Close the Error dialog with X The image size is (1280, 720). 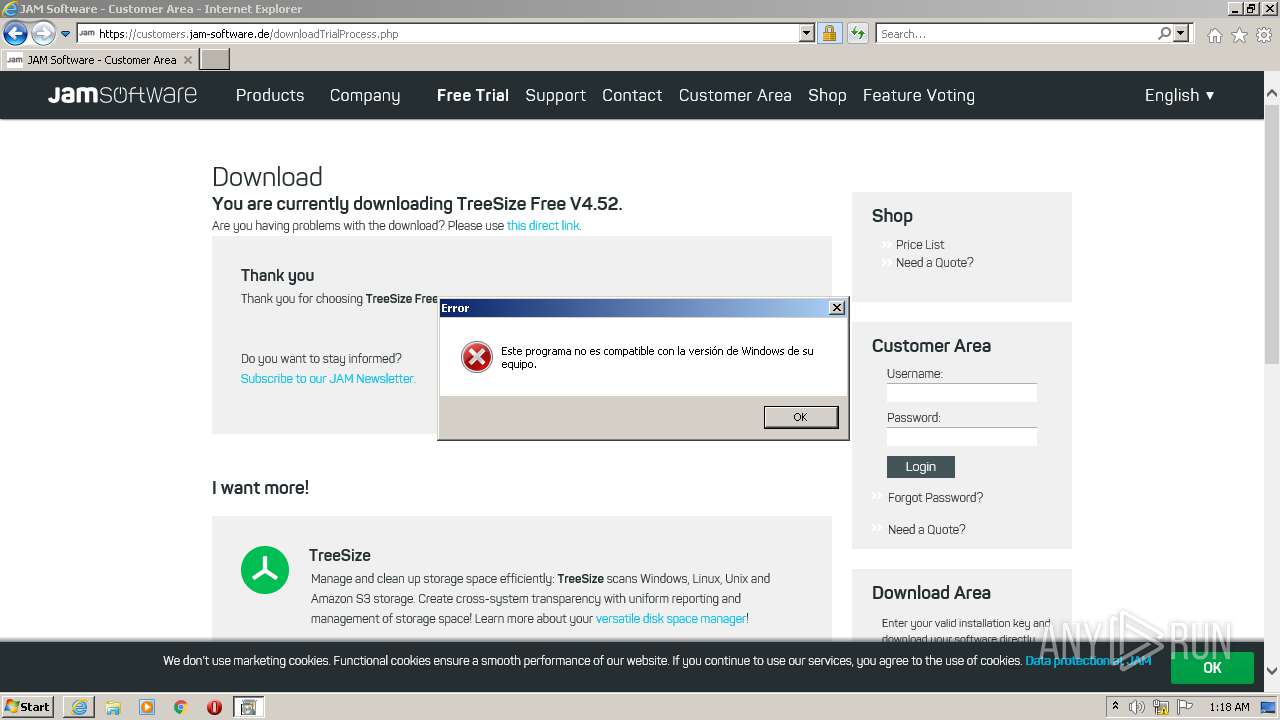pyautogui.click(x=837, y=308)
